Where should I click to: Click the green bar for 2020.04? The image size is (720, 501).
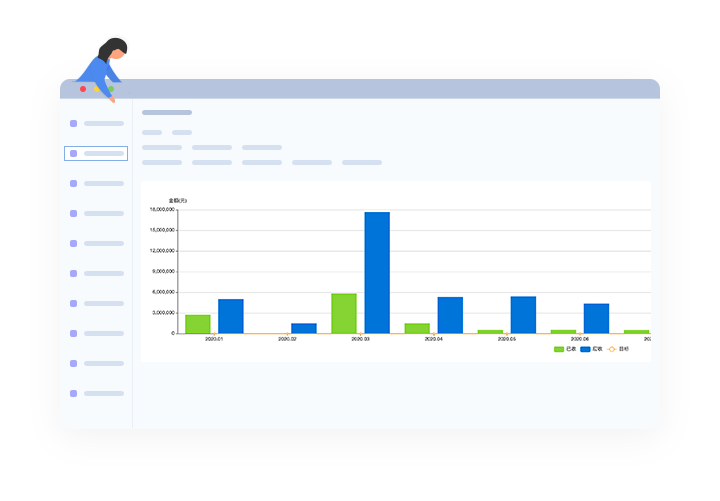(x=417, y=328)
